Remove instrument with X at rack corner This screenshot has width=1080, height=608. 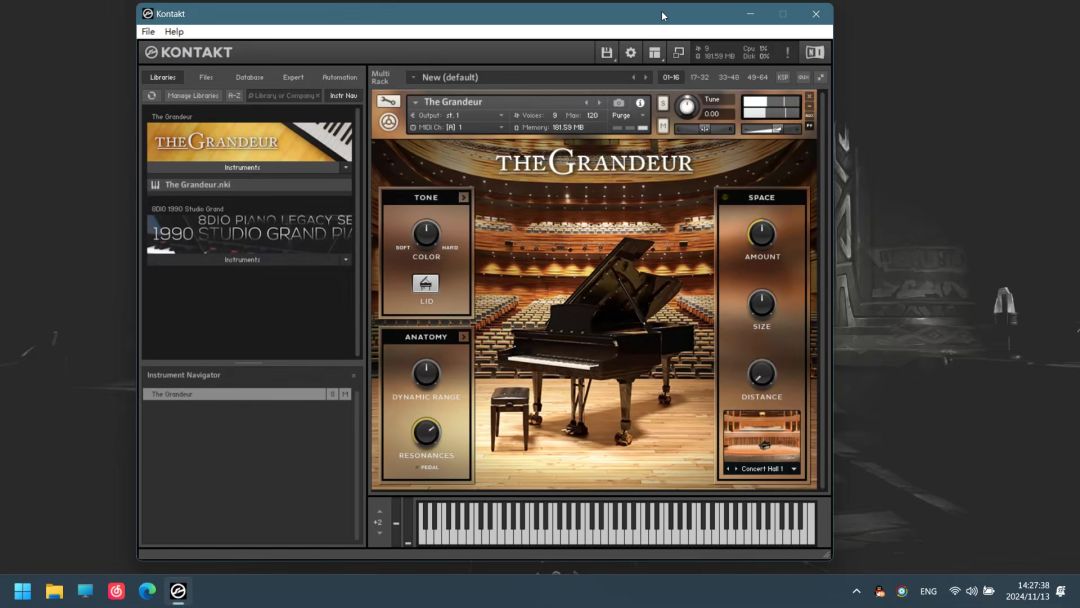point(809,96)
